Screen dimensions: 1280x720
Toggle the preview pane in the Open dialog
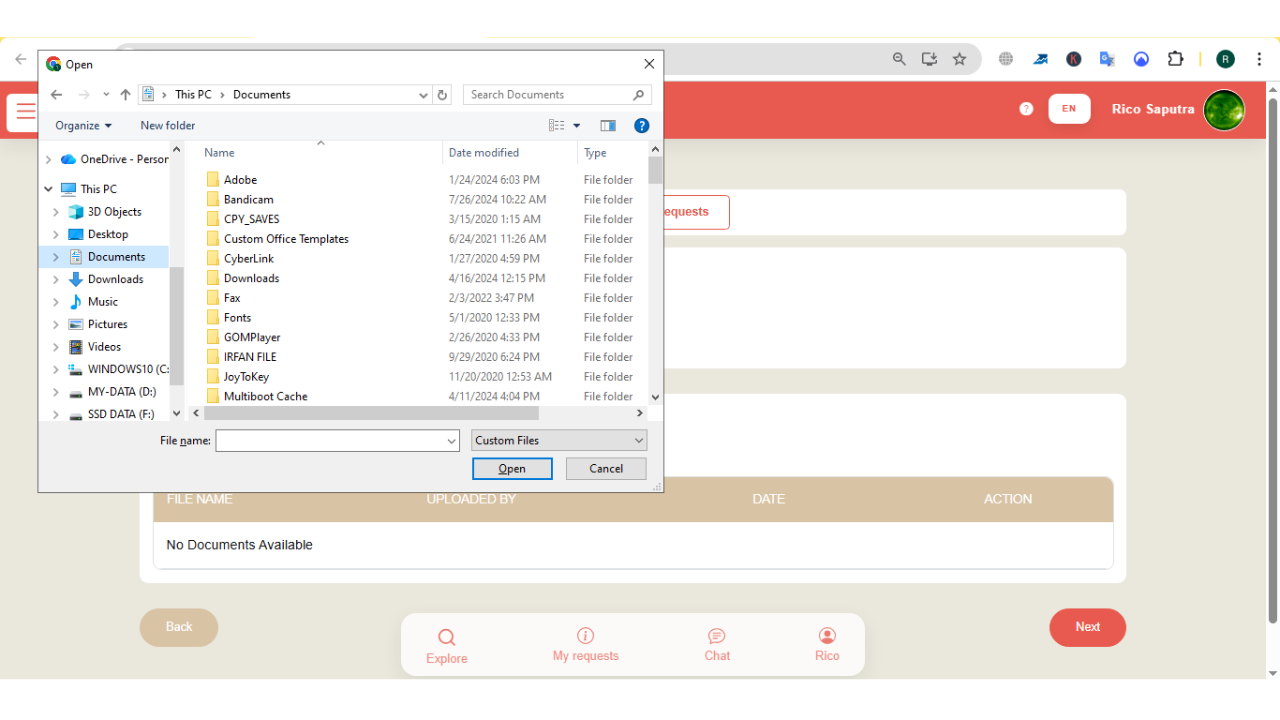(607, 125)
